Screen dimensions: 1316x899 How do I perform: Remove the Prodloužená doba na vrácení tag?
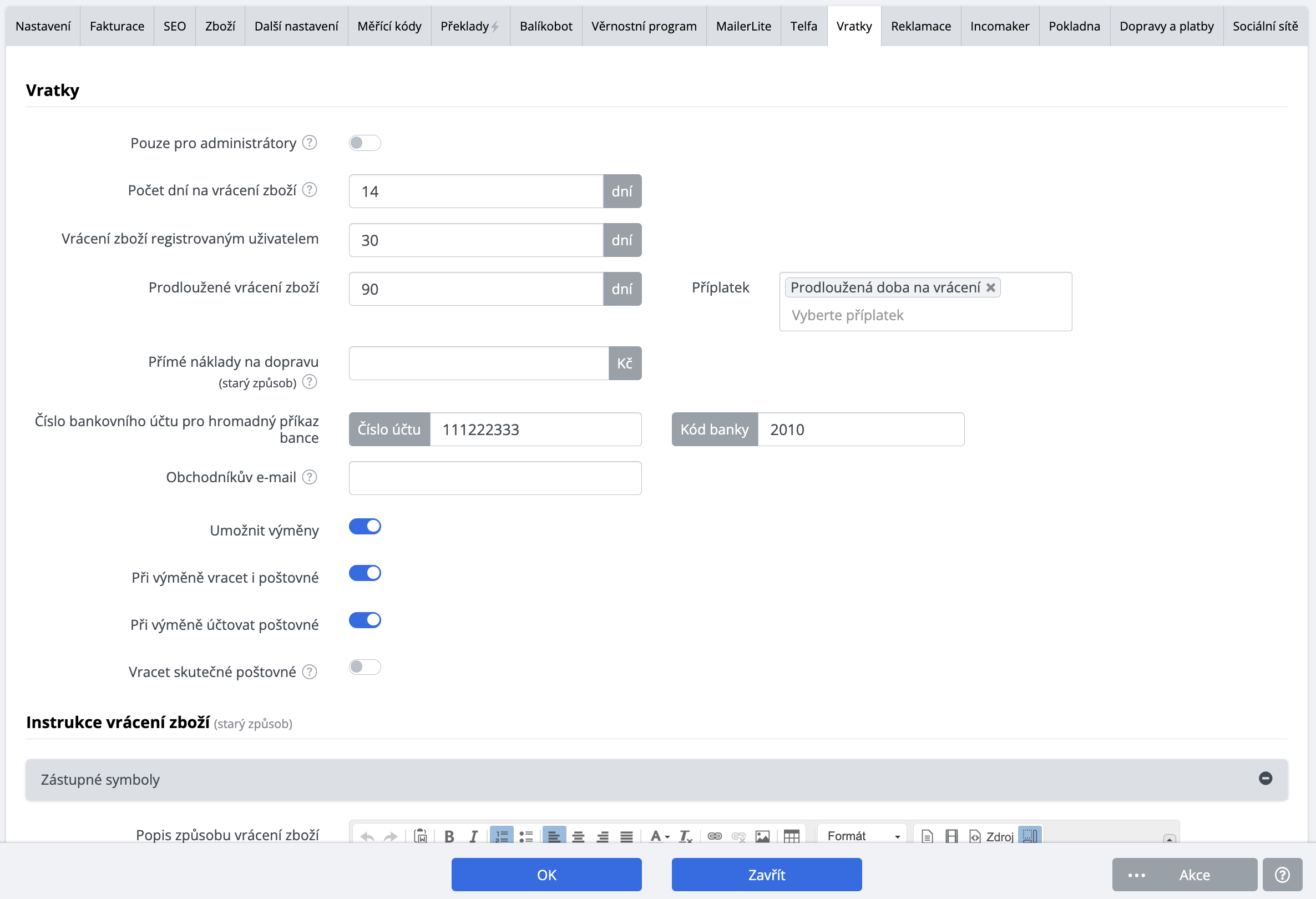[990, 288]
